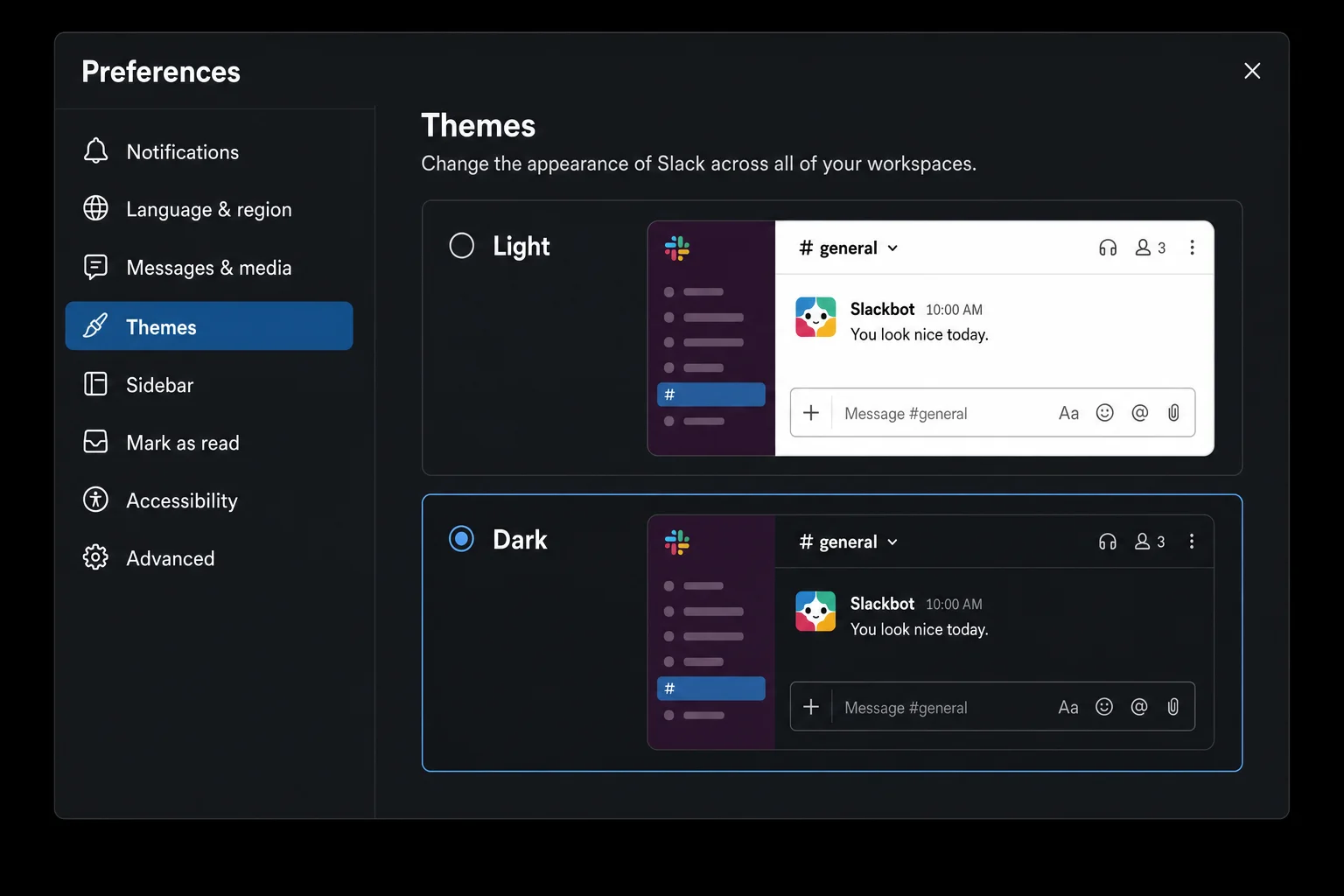Click the Slackbot avatar in Dark preview
The width and height of the screenshot is (1344, 896).
[x=815, y=611]
